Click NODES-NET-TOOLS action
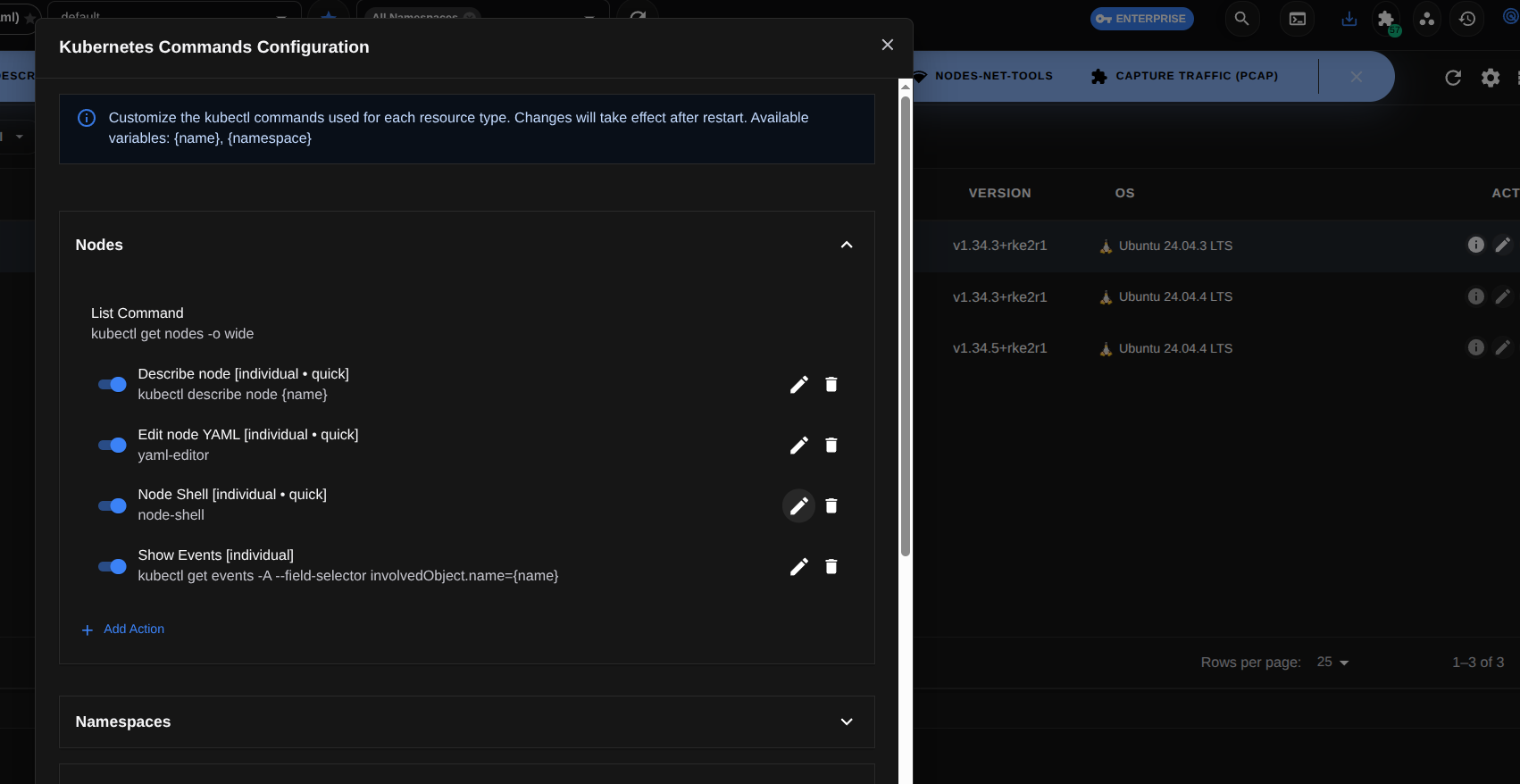Viewport: 1520px width, 784px height. point(982,76)
